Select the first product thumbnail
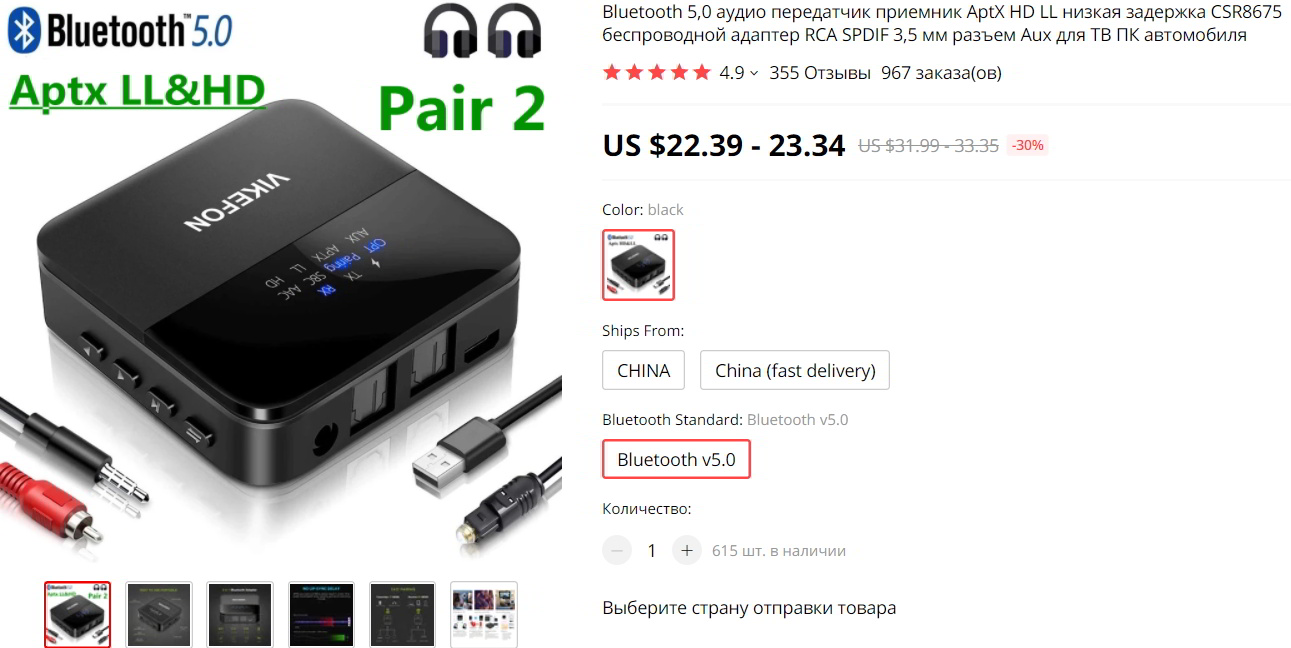Screen dimensions: 1291x648 coord(77,614)
